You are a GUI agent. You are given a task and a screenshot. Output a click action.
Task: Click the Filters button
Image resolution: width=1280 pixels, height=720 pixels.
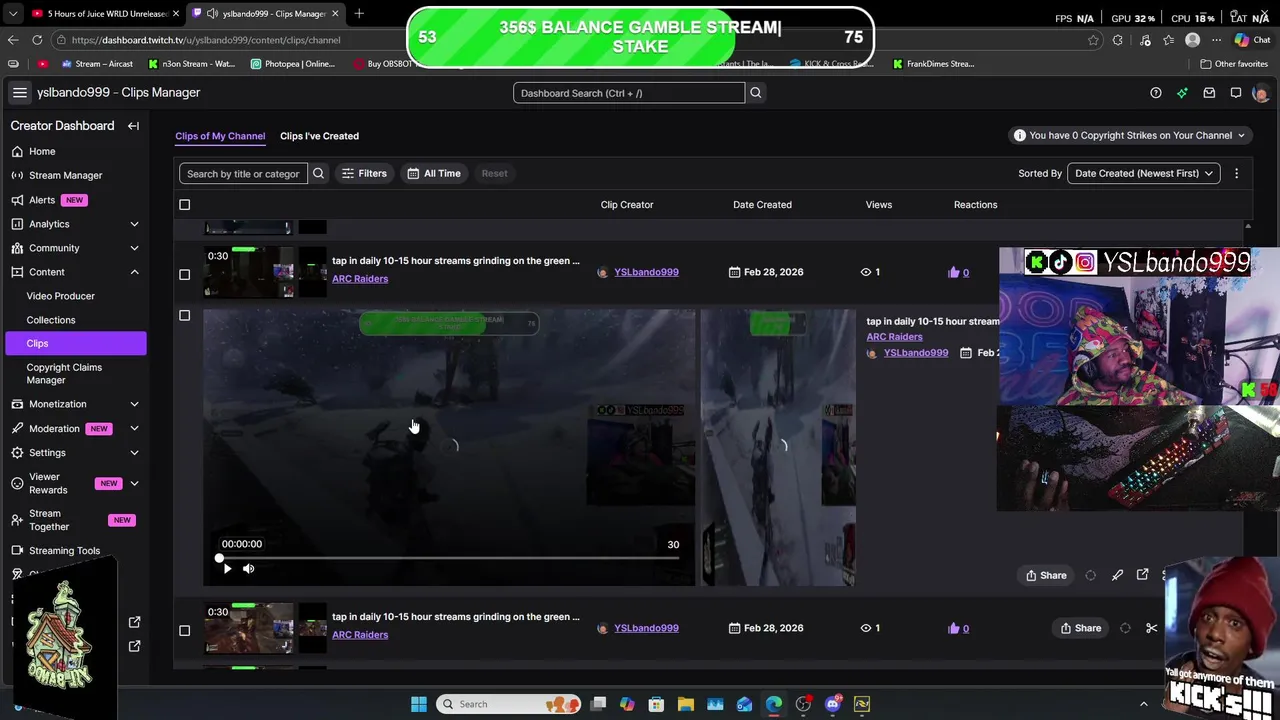coord(364,173)
